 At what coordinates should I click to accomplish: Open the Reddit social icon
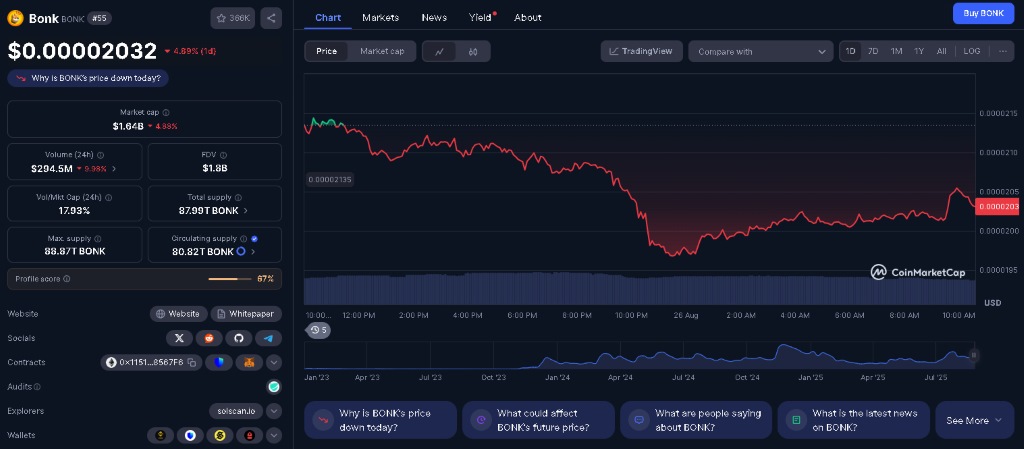tap(208, 338)
